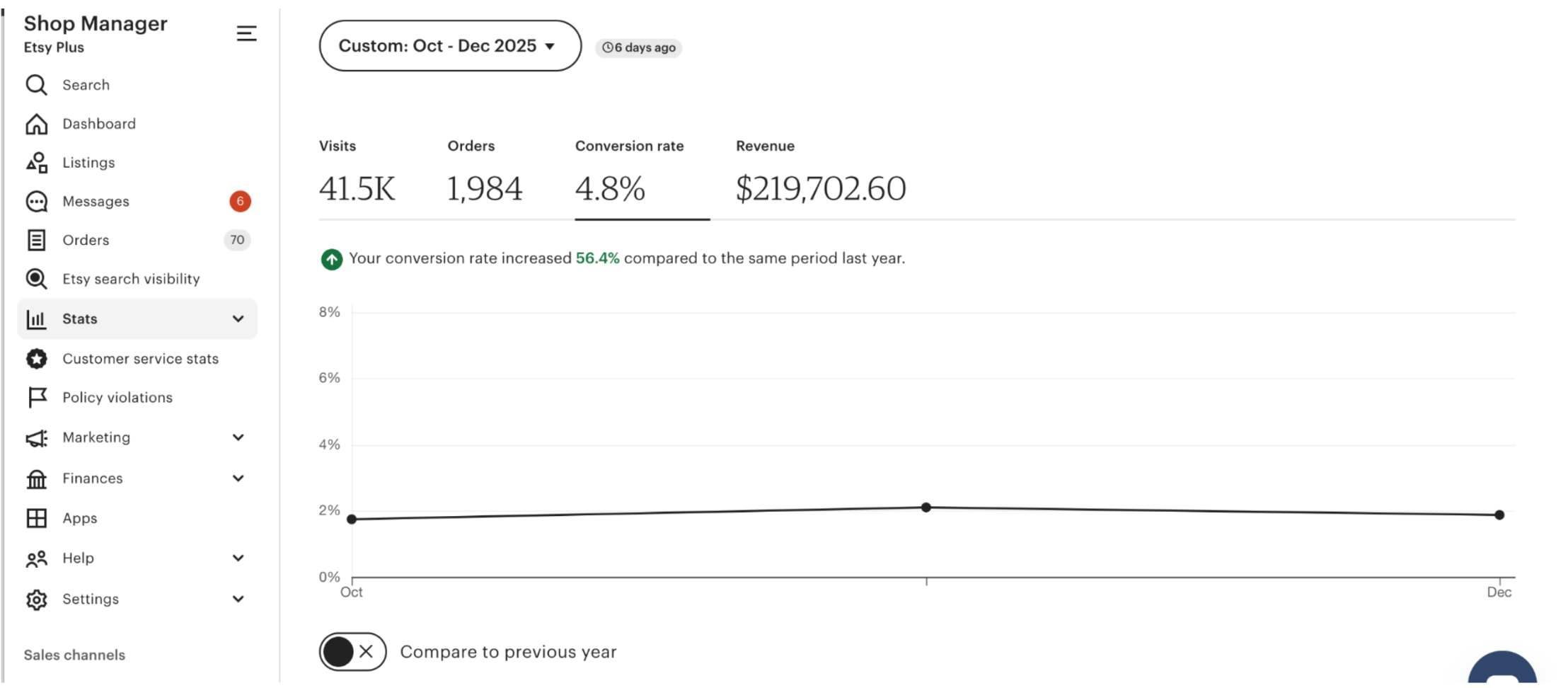
Task: Open Messages via the chat bubble icon
Action: (x=36, y=202)
